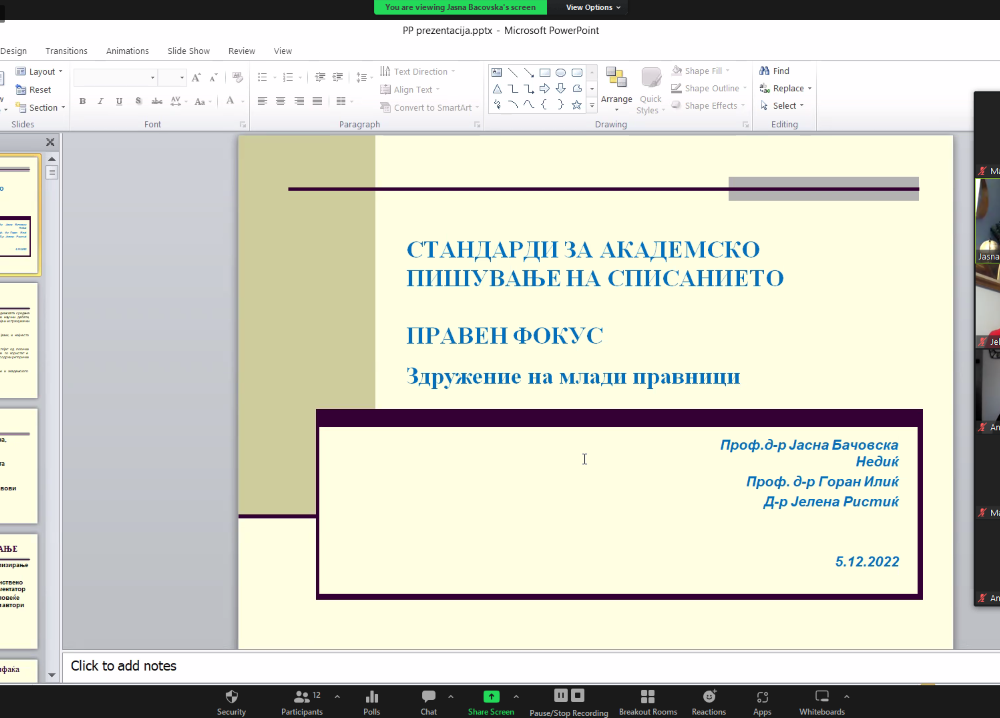Toggle Bold text formatting
This screenshot has width=1000, height=718.
82,101
